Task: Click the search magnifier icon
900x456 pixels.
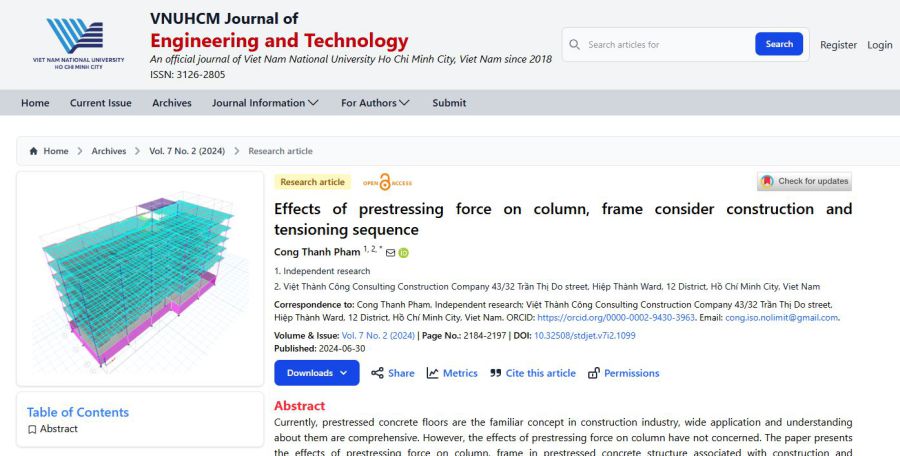Action: pyautogui.click(x=575, y=44)
